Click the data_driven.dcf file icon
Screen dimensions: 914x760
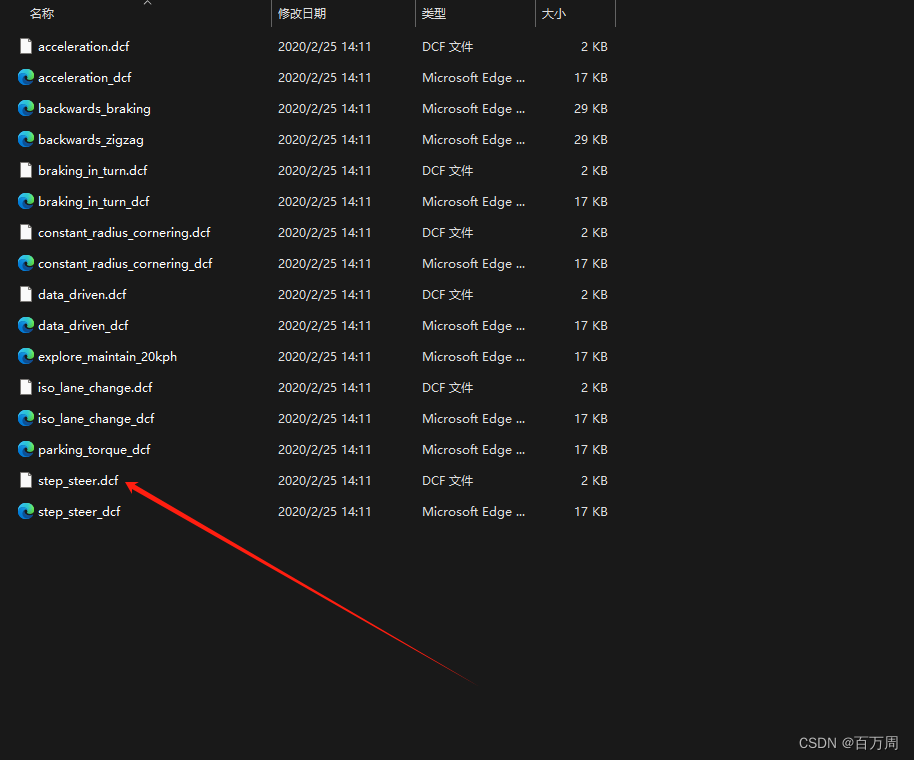tap(26, 294)
